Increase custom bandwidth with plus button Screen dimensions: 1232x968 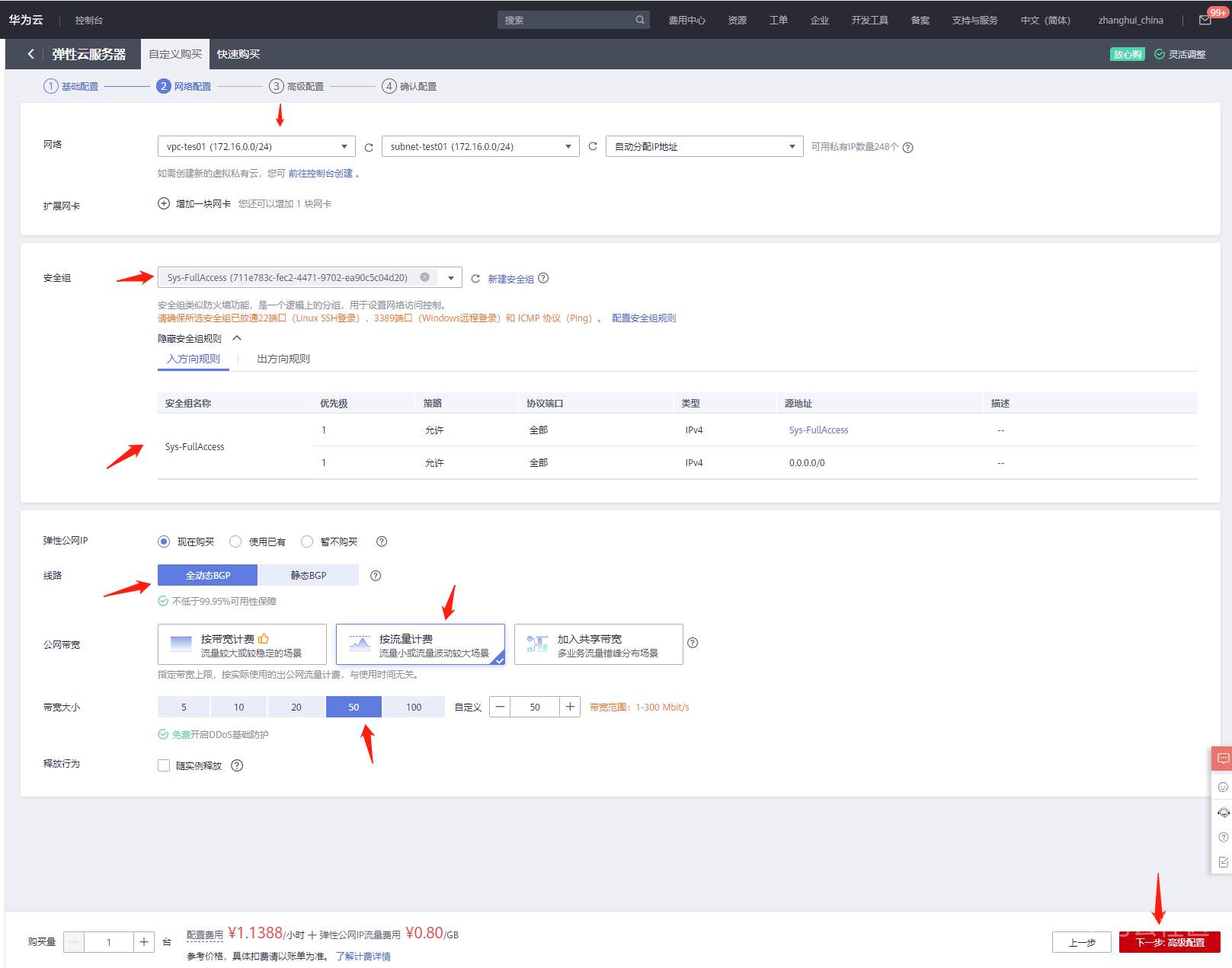570,707
